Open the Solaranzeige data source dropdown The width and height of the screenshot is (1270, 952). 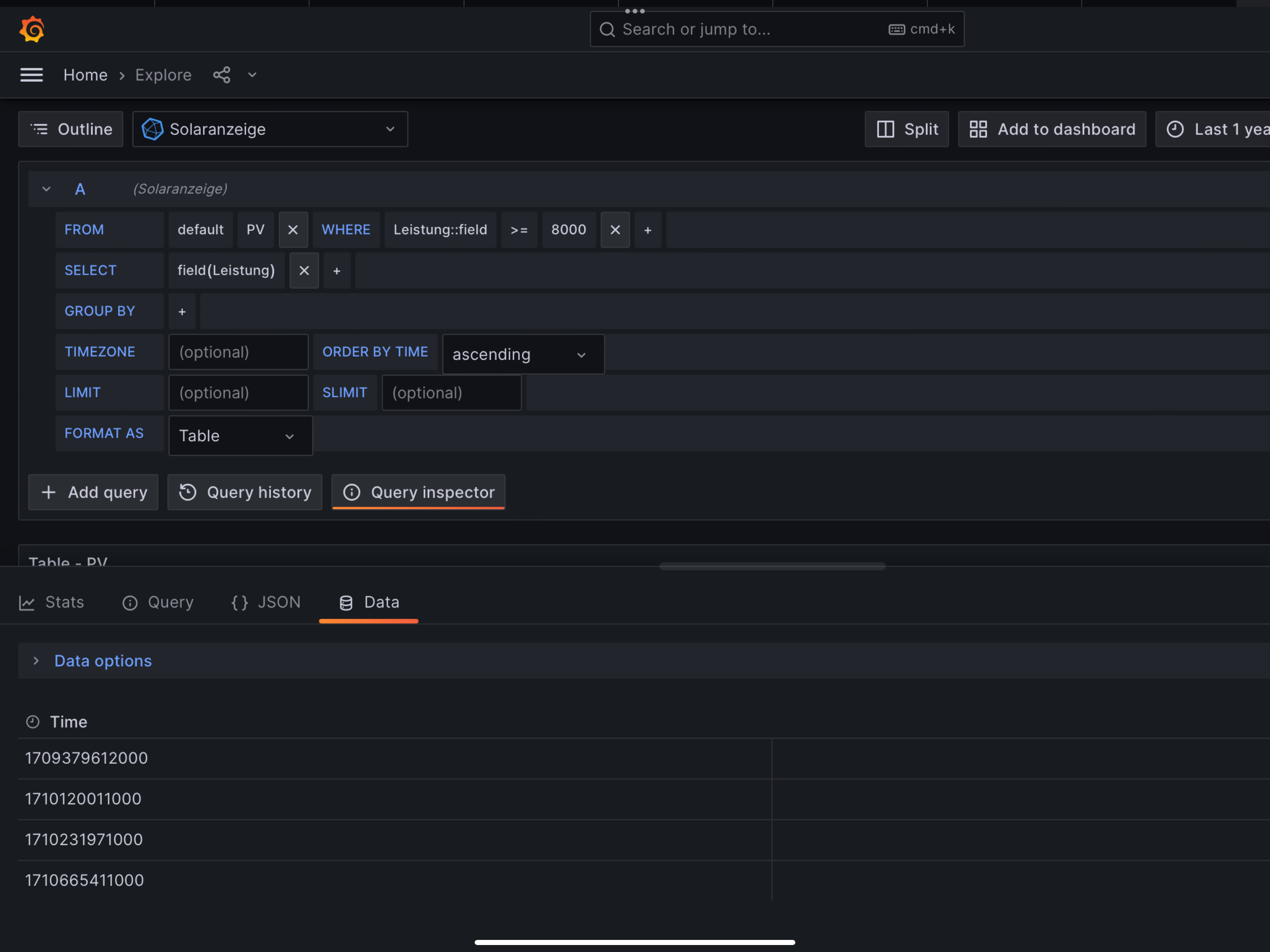tap(270, 129)
